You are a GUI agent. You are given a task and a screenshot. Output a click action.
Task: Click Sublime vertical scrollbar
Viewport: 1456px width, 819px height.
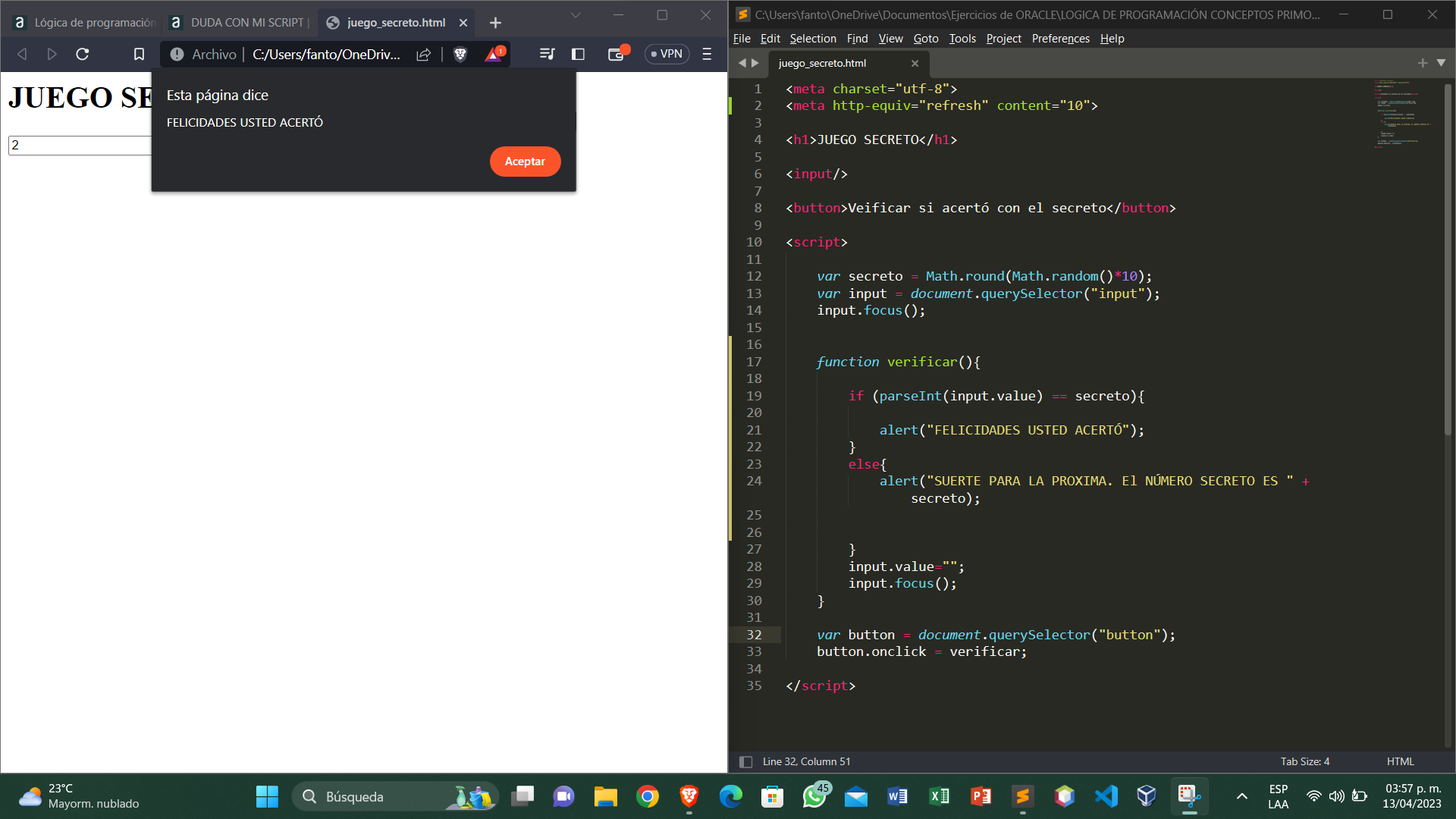pos(1448,258)
